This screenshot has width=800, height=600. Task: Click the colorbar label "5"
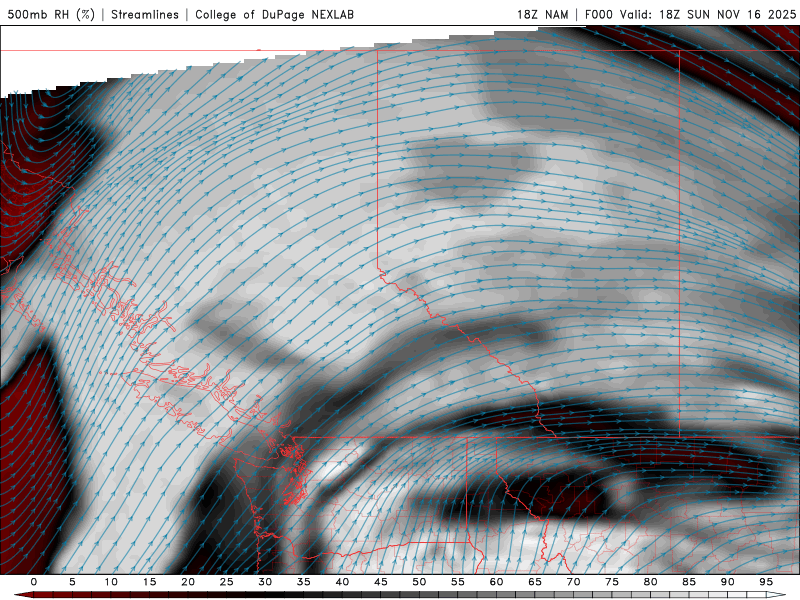72,582
